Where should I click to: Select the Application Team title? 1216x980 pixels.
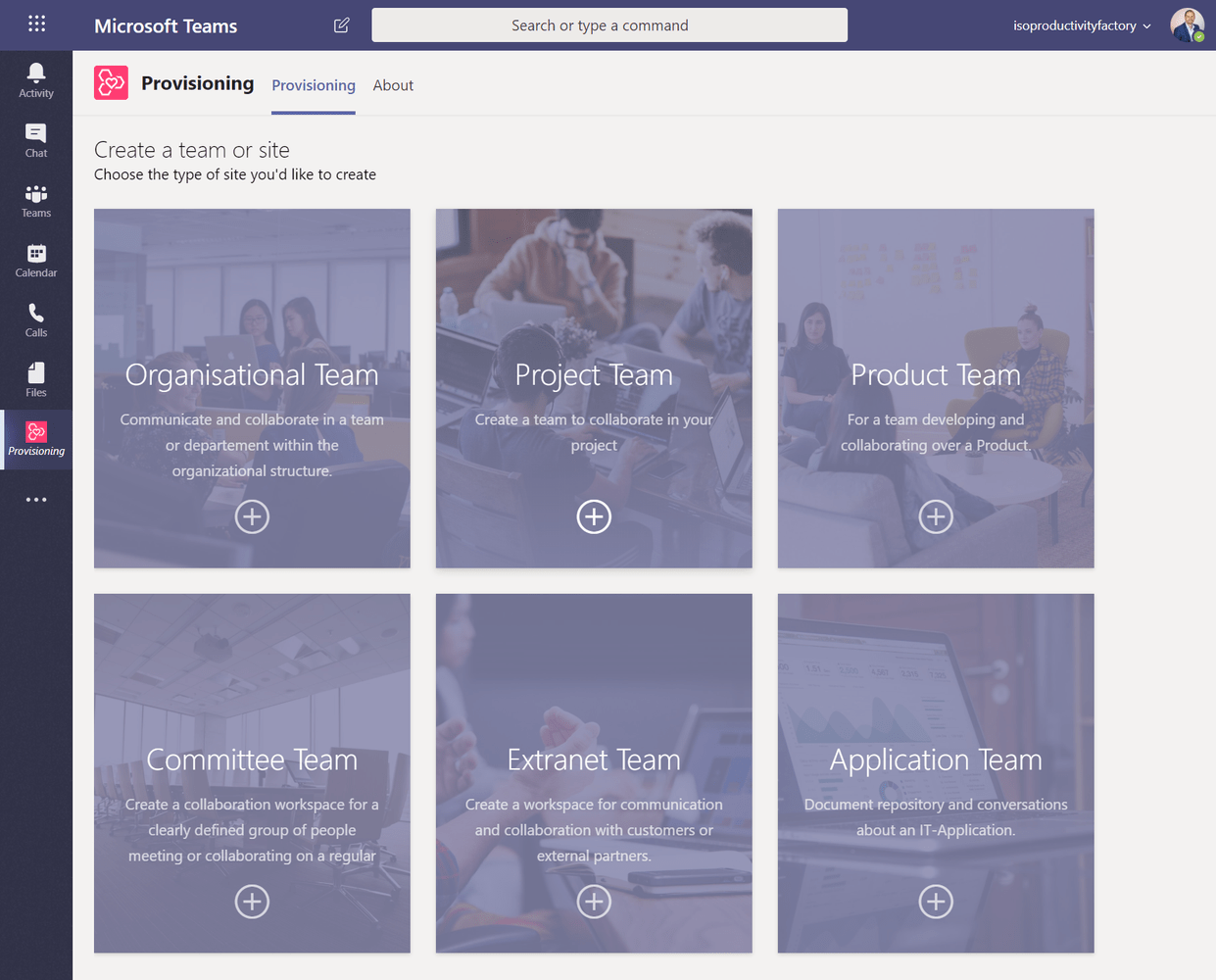pos(936,760)
